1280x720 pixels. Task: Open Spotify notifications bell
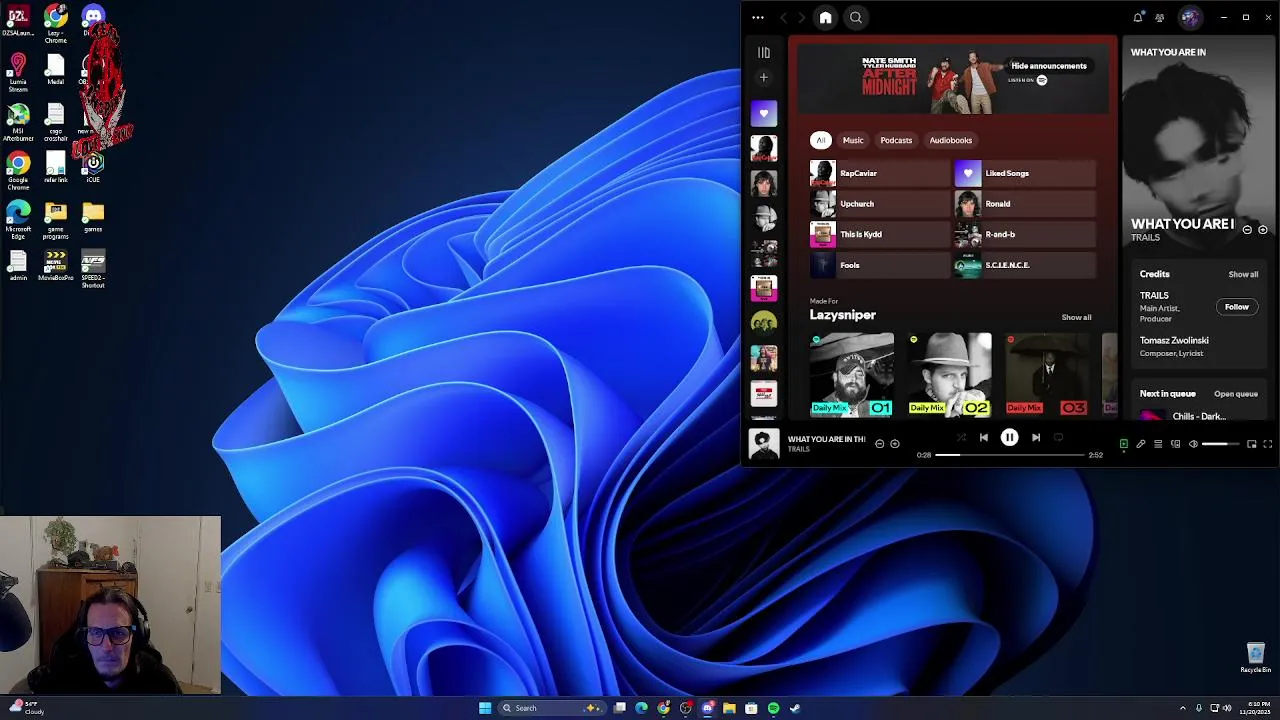point(1138,17)
